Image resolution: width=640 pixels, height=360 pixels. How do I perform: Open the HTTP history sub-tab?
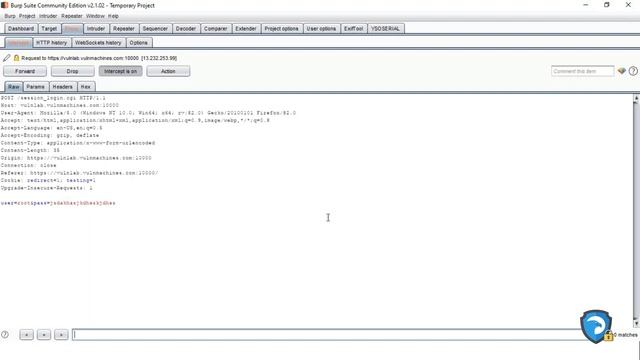click(x=51, y=42)
